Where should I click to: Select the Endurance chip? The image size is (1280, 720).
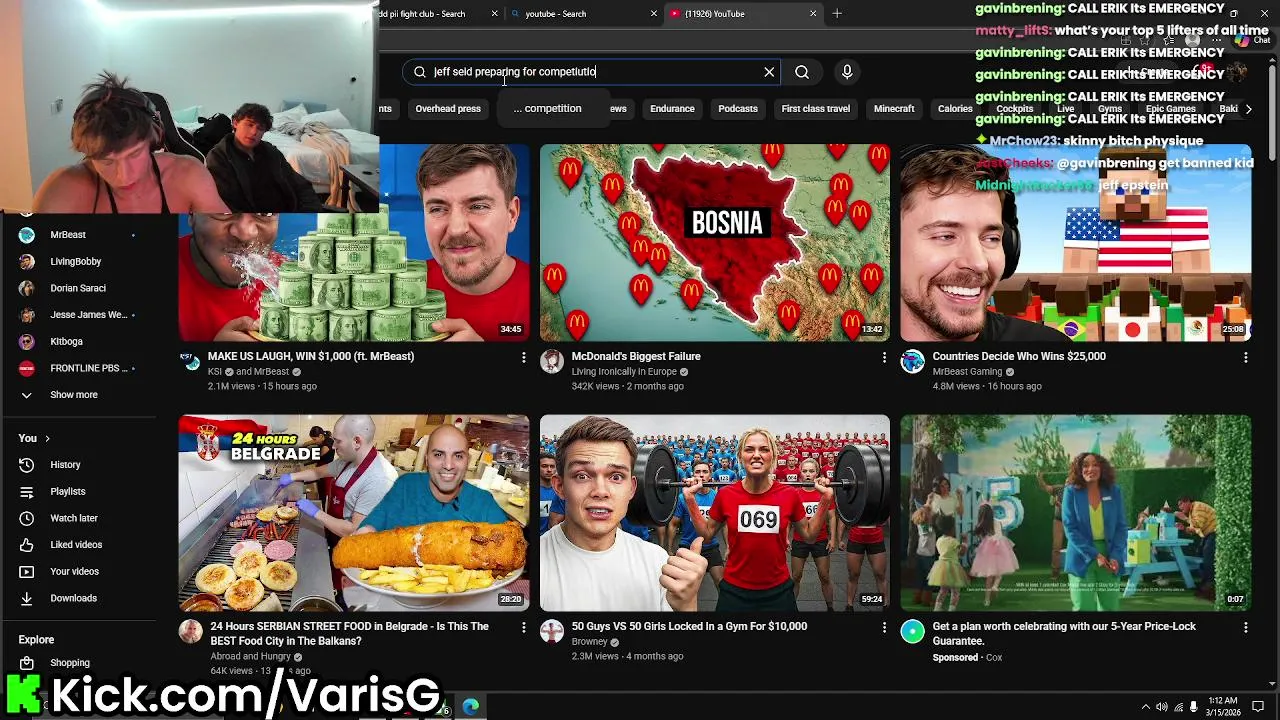(x=672, y=109)
